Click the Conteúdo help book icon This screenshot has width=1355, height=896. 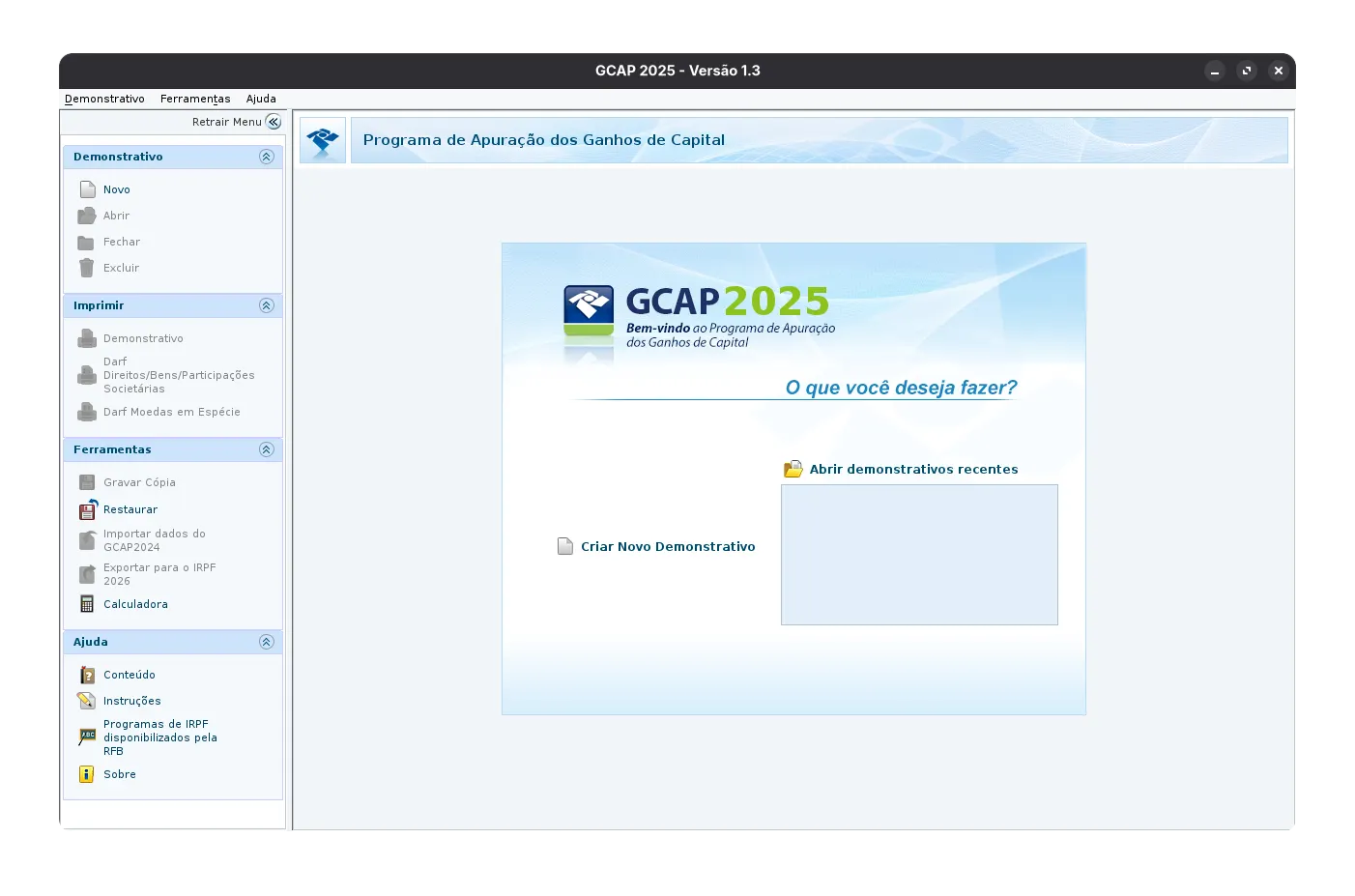87,675
